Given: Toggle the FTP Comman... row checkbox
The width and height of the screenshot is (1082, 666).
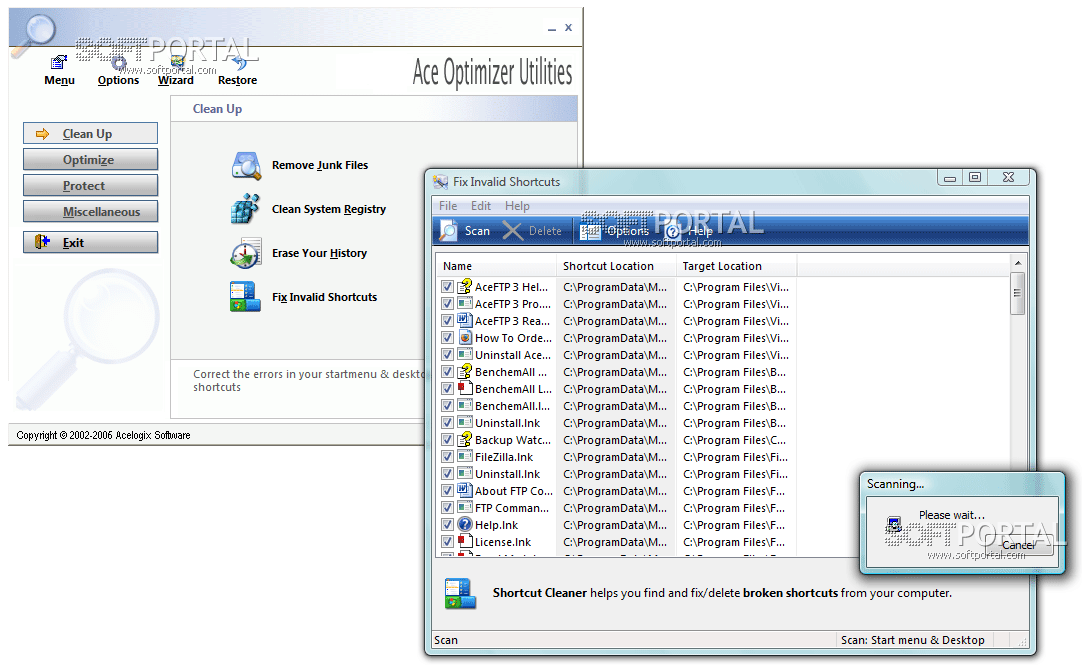Looking at the screenshot, I should (x=447, y=508).
